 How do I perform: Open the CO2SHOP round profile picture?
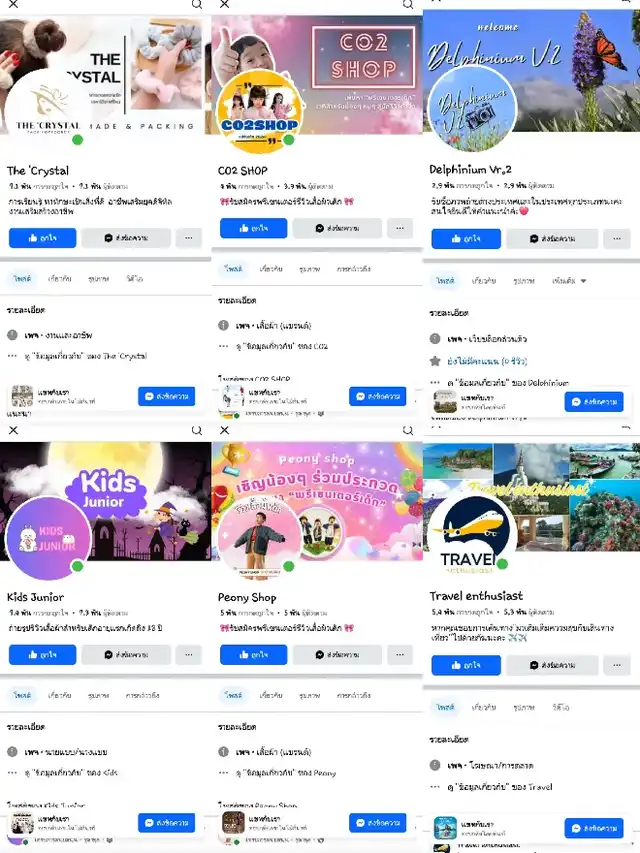coord(260,112)
